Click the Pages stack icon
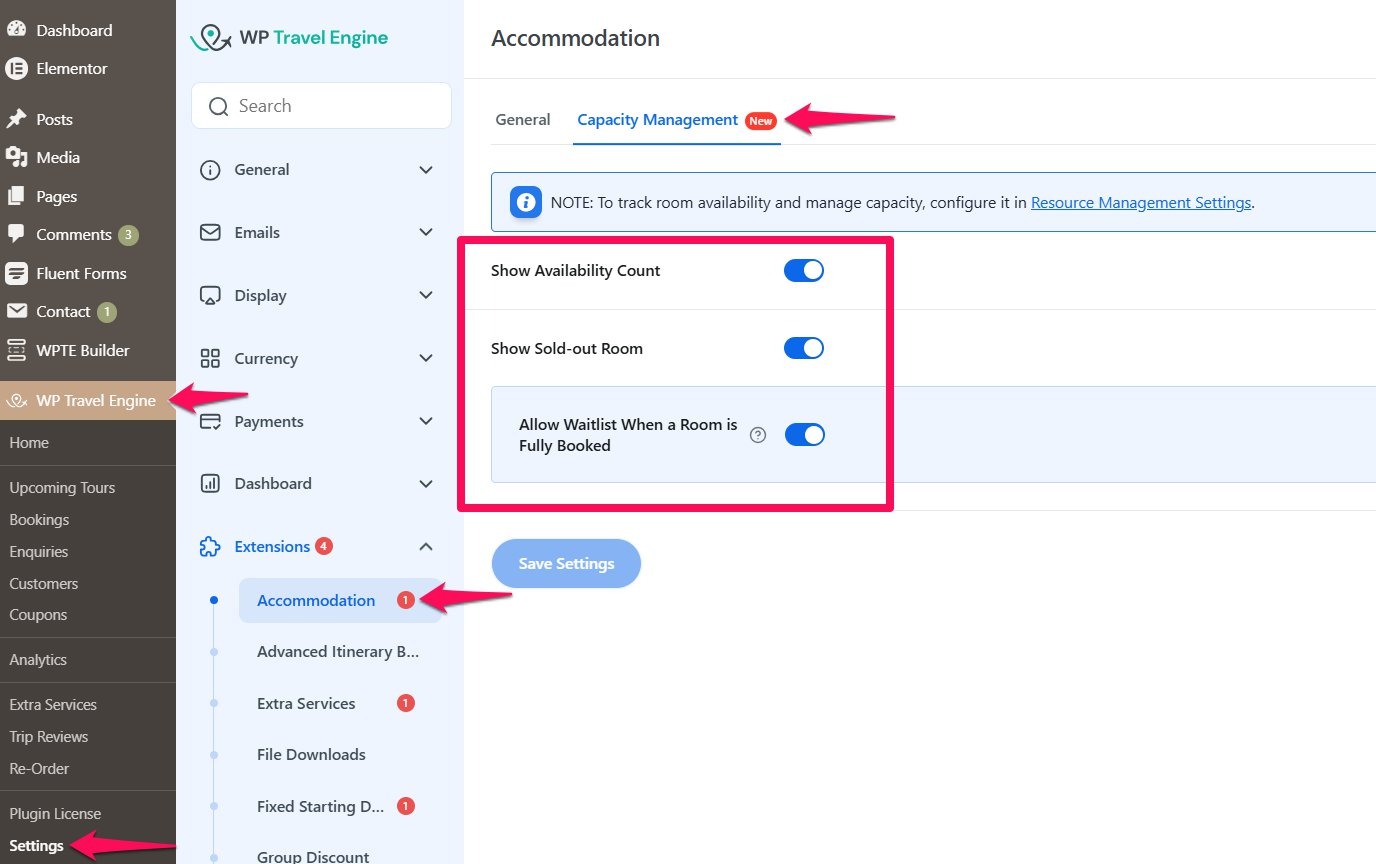 (x=16, y=196)
